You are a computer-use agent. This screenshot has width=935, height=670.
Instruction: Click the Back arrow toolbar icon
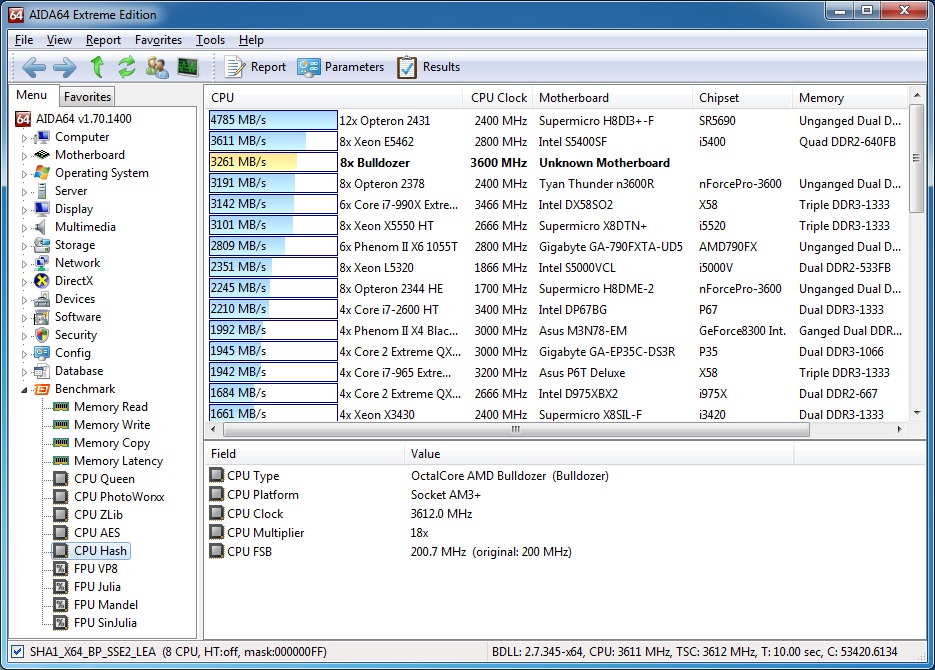click(x=34, y=67)
